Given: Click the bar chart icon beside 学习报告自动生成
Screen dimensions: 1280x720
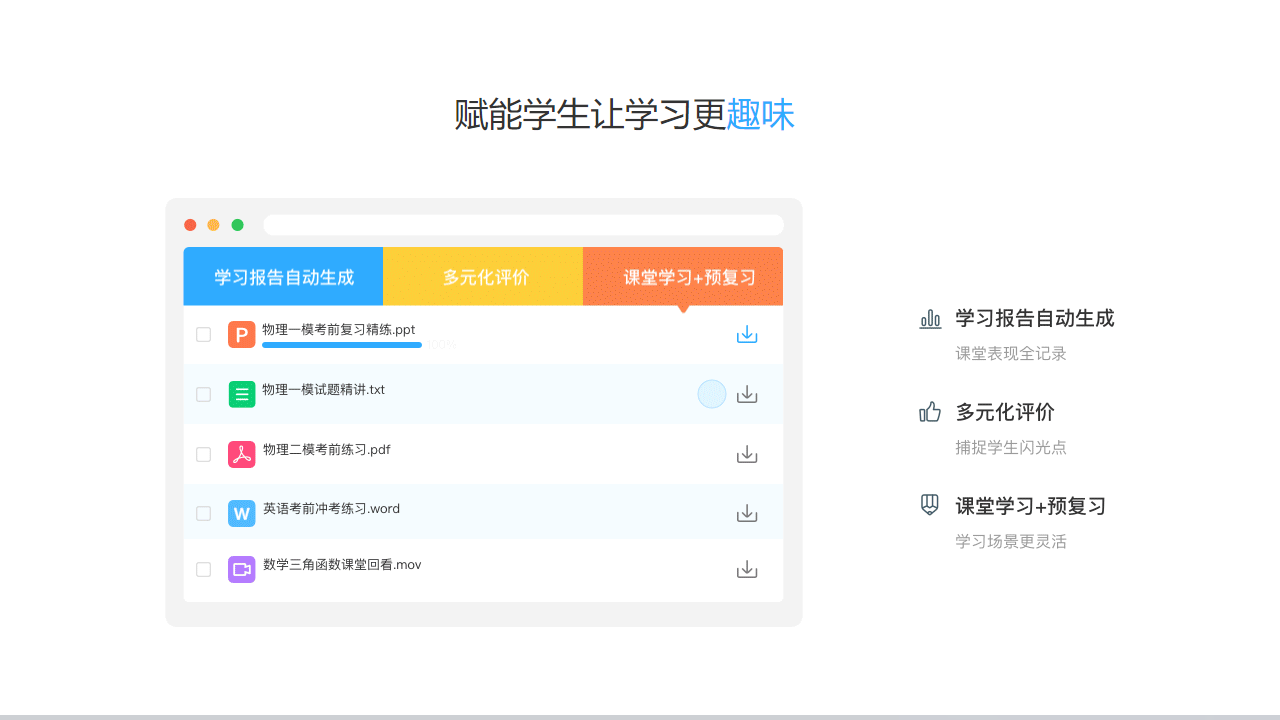Looking at the screenshot, I should click(930, 318).
